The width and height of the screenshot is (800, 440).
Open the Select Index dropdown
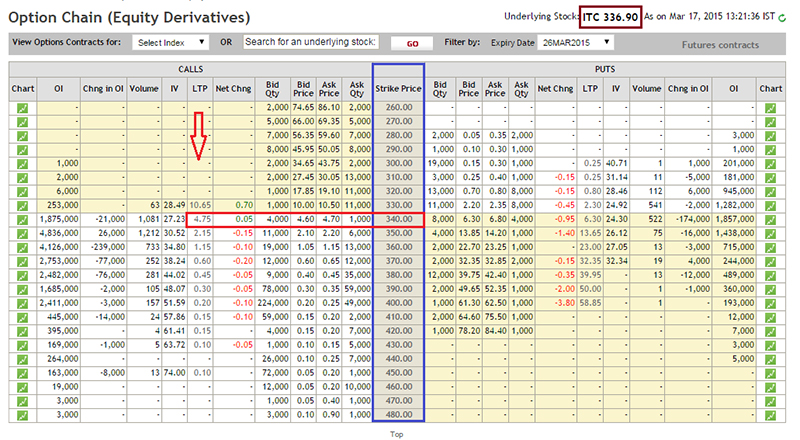pos(170,42)
